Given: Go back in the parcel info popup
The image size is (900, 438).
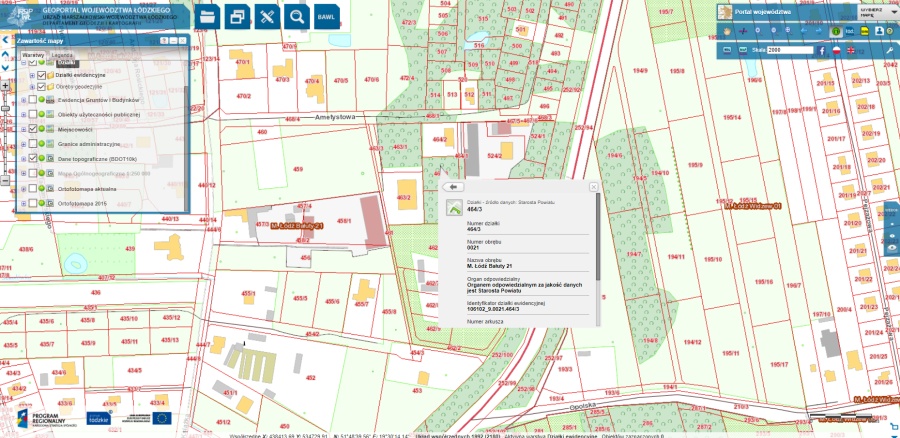Looking at the screenshot, I should click(453, 187).
